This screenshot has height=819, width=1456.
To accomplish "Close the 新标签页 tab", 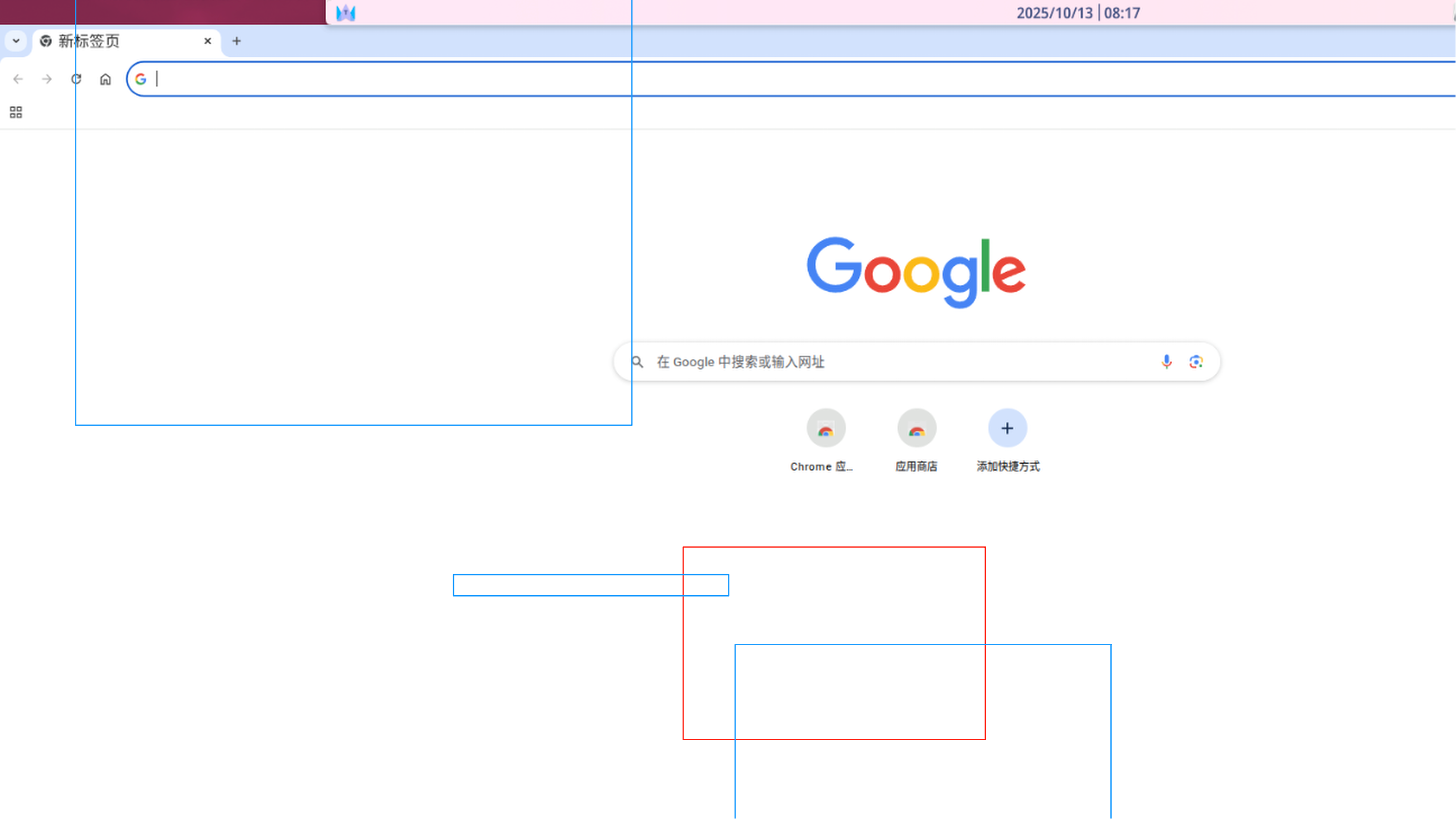I will 208,41.
